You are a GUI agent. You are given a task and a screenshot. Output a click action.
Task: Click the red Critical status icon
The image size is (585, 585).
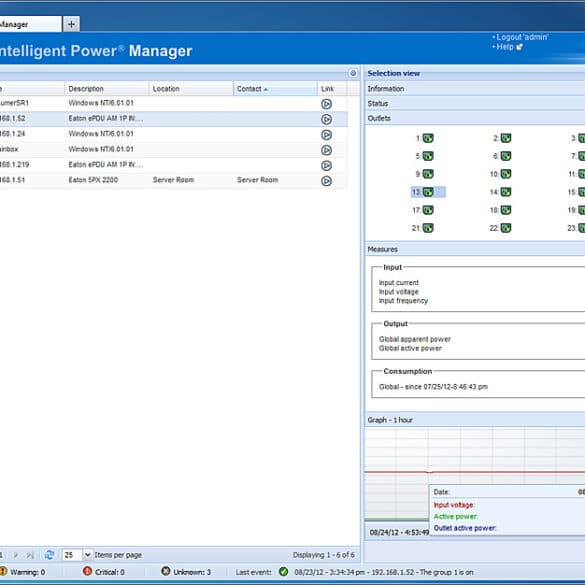pyautogui.click(x=87, y=571)
